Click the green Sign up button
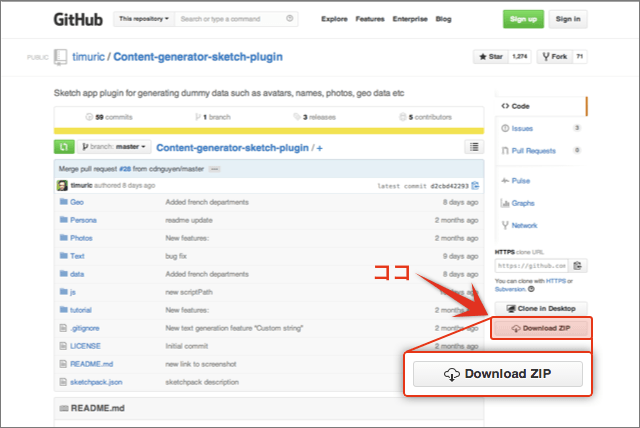Screen dimensions: 640x428 [x=523, y=19]
